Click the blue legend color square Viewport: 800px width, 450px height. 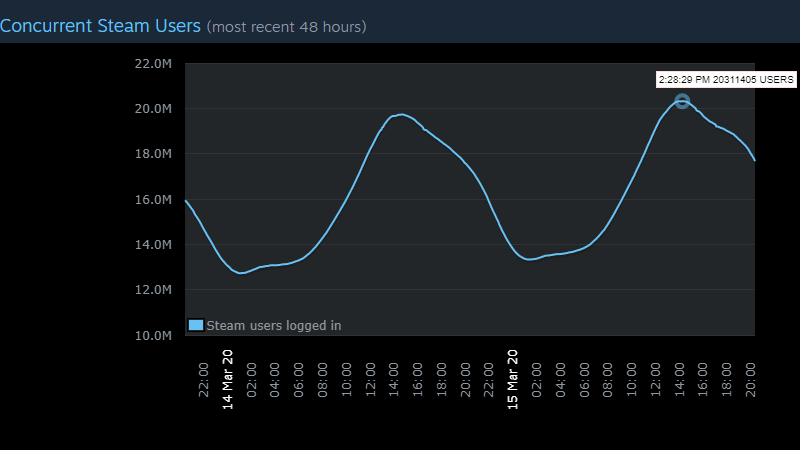point(196,325)
